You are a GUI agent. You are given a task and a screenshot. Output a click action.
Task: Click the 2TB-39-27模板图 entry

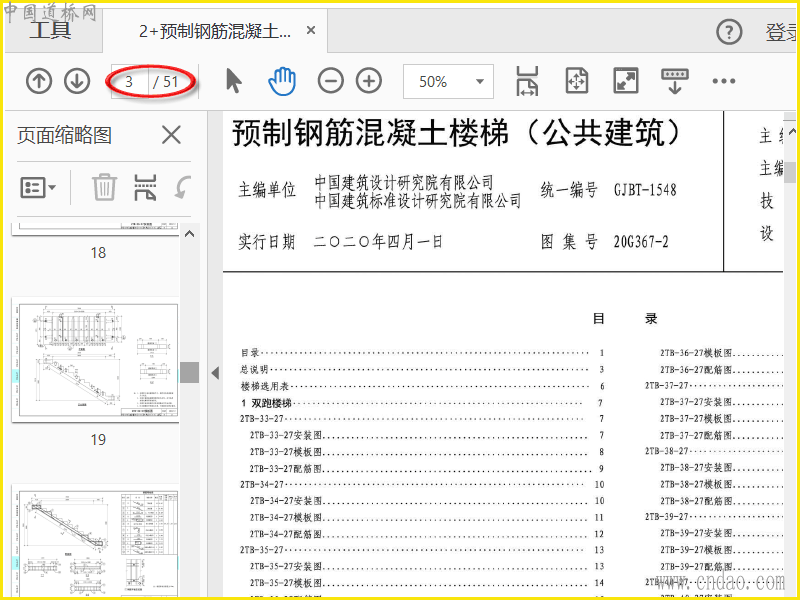click(x=720, y=549)
